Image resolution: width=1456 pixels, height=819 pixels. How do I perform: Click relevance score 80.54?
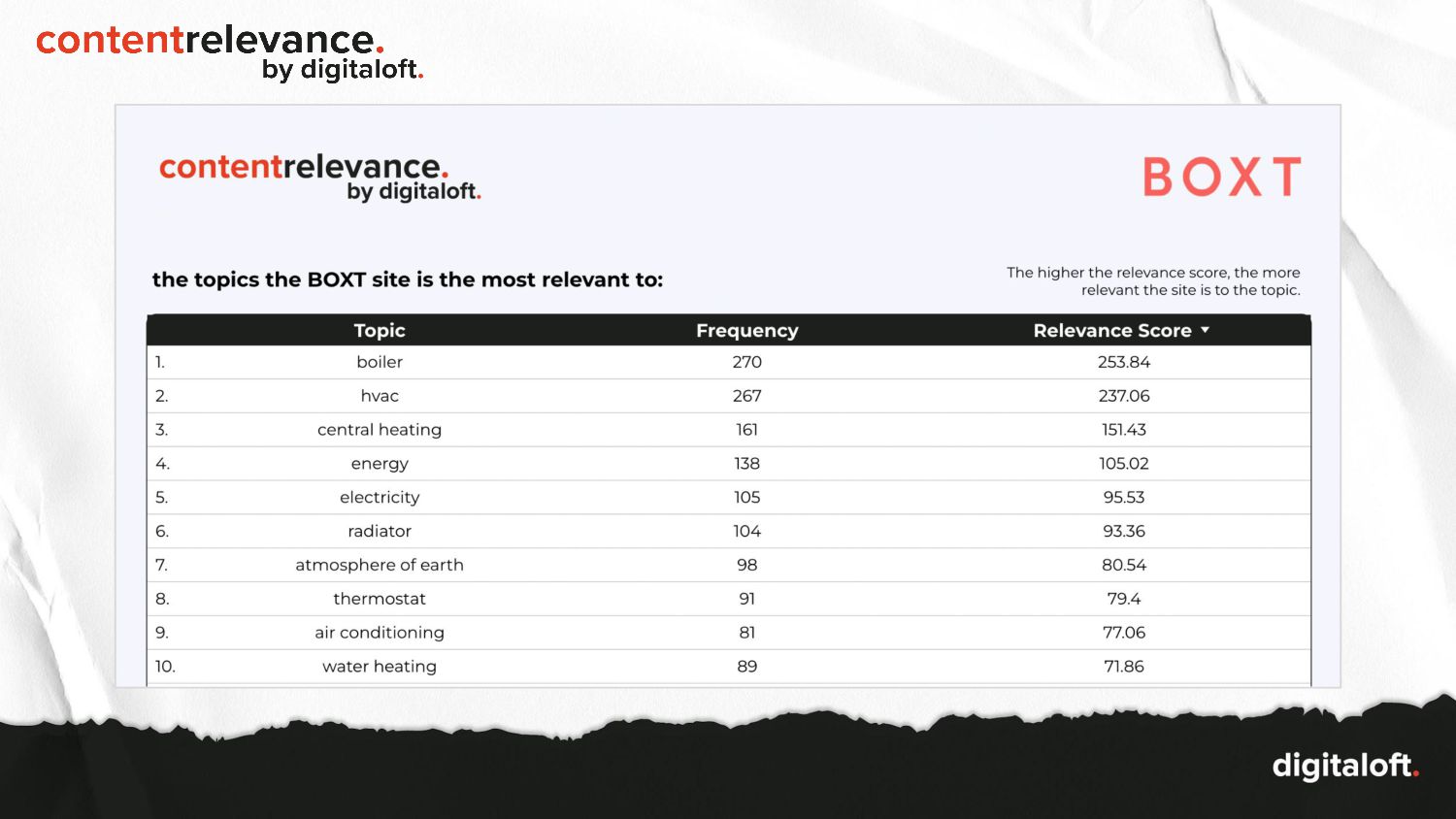tap(1124, 565)
